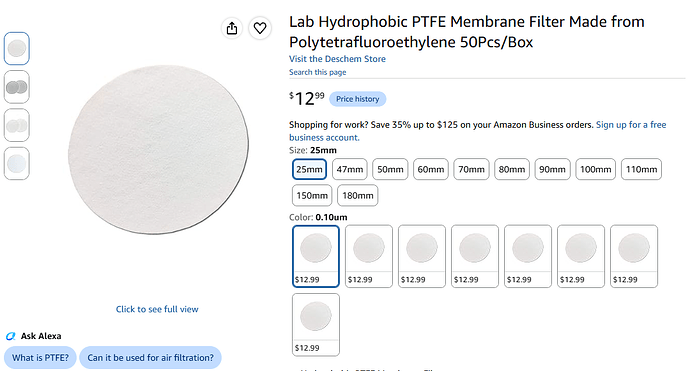Ask Alexa "What is PTFE?"
The image size is (690, 371).
pos(40,358)
